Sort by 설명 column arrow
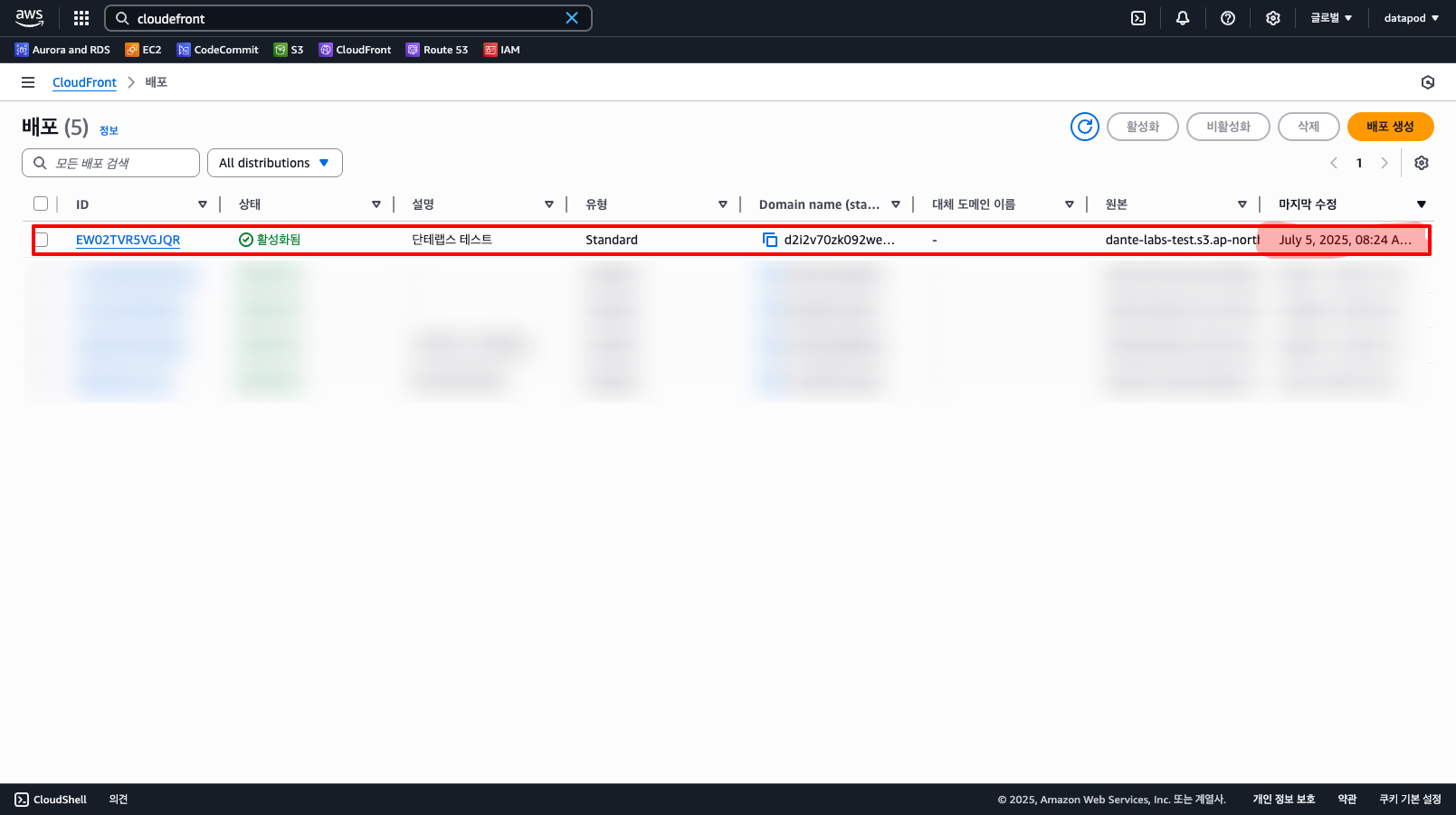This screenshot has width=1456, height=815. click(x=549, y=204)
